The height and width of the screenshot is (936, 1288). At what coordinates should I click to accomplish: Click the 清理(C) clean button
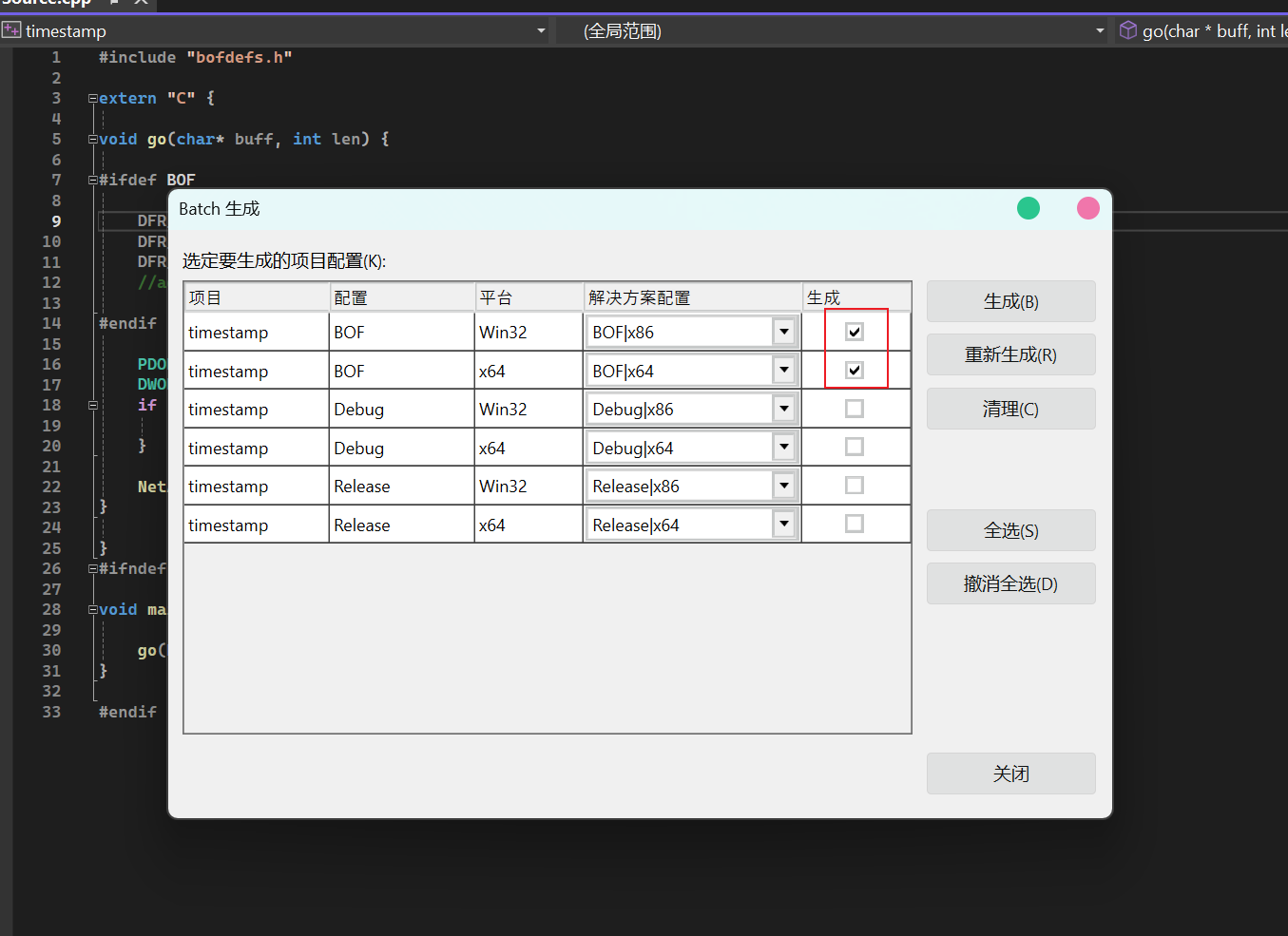[x=1010, y=409]
